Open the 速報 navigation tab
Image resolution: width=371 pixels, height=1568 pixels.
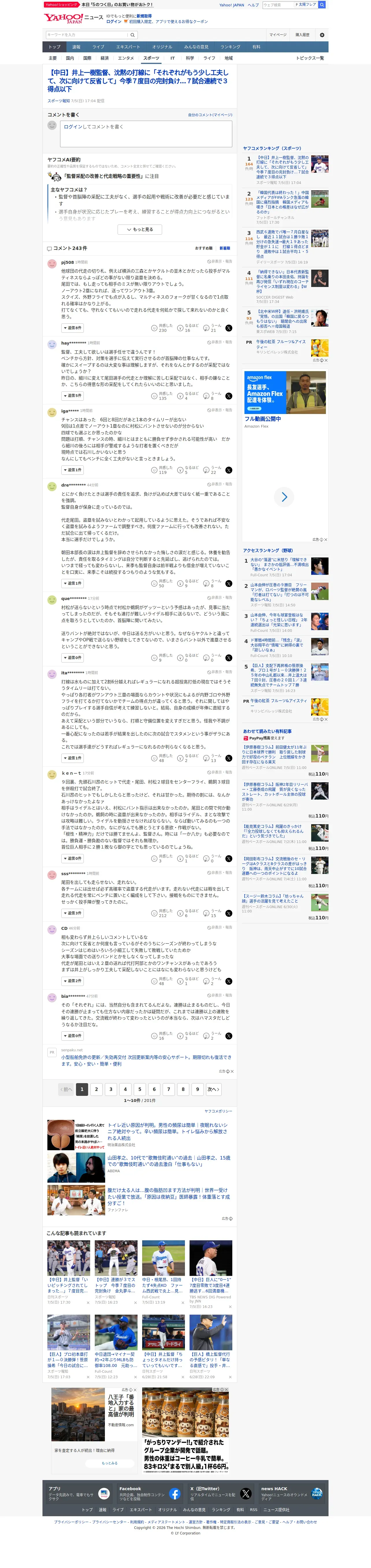click(x=76, y=47)
